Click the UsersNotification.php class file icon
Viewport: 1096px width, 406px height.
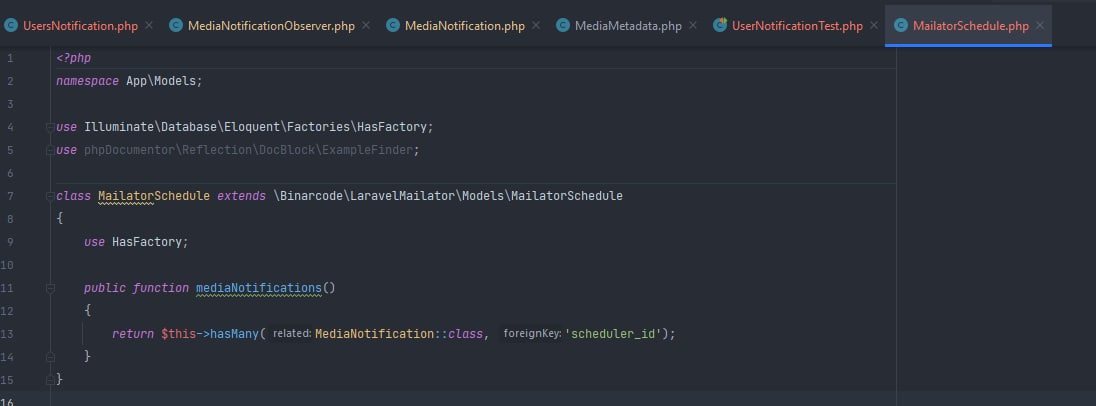10,25
